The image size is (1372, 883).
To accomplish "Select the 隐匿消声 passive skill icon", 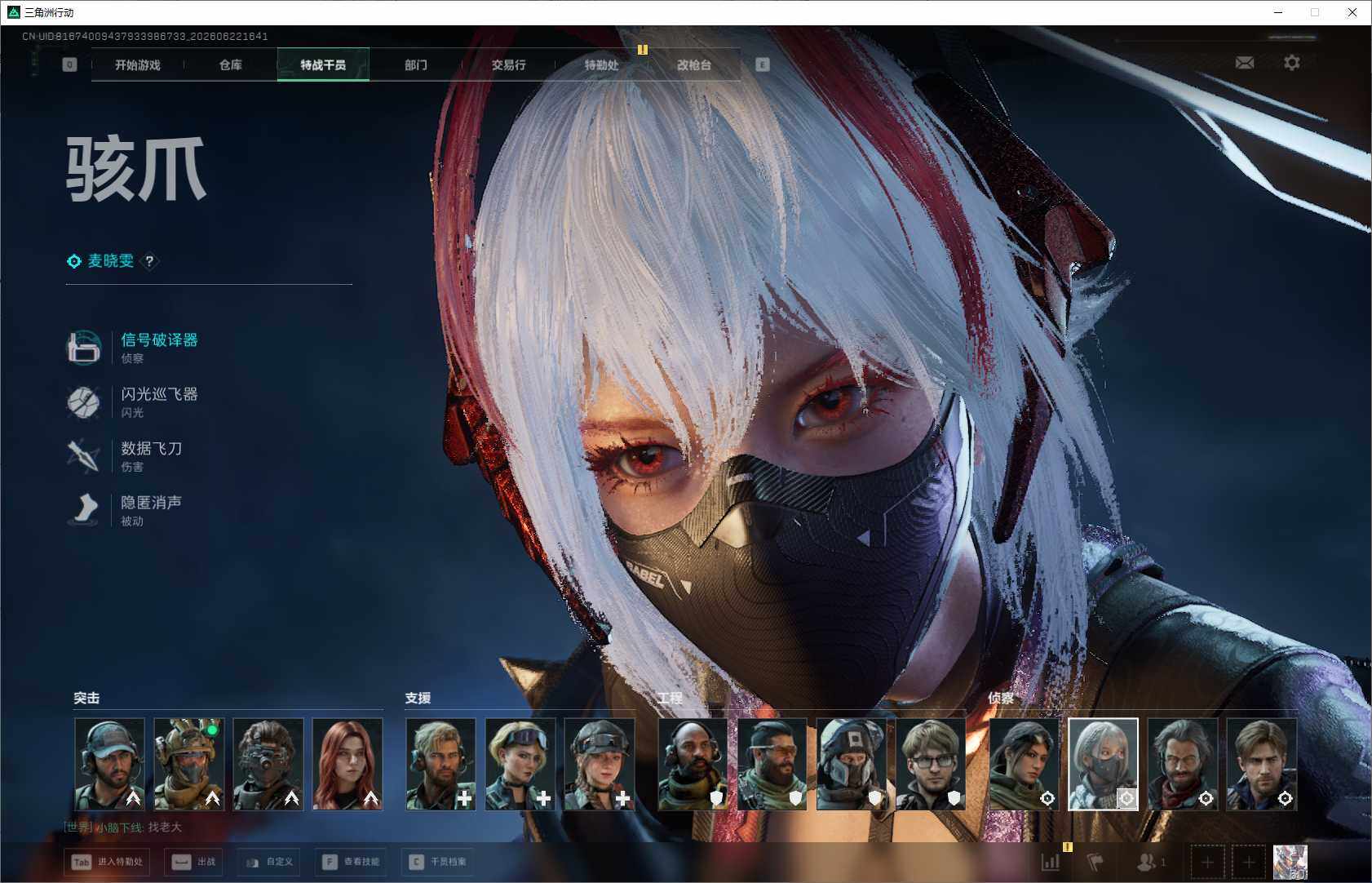I will click(x=83, y=510).
